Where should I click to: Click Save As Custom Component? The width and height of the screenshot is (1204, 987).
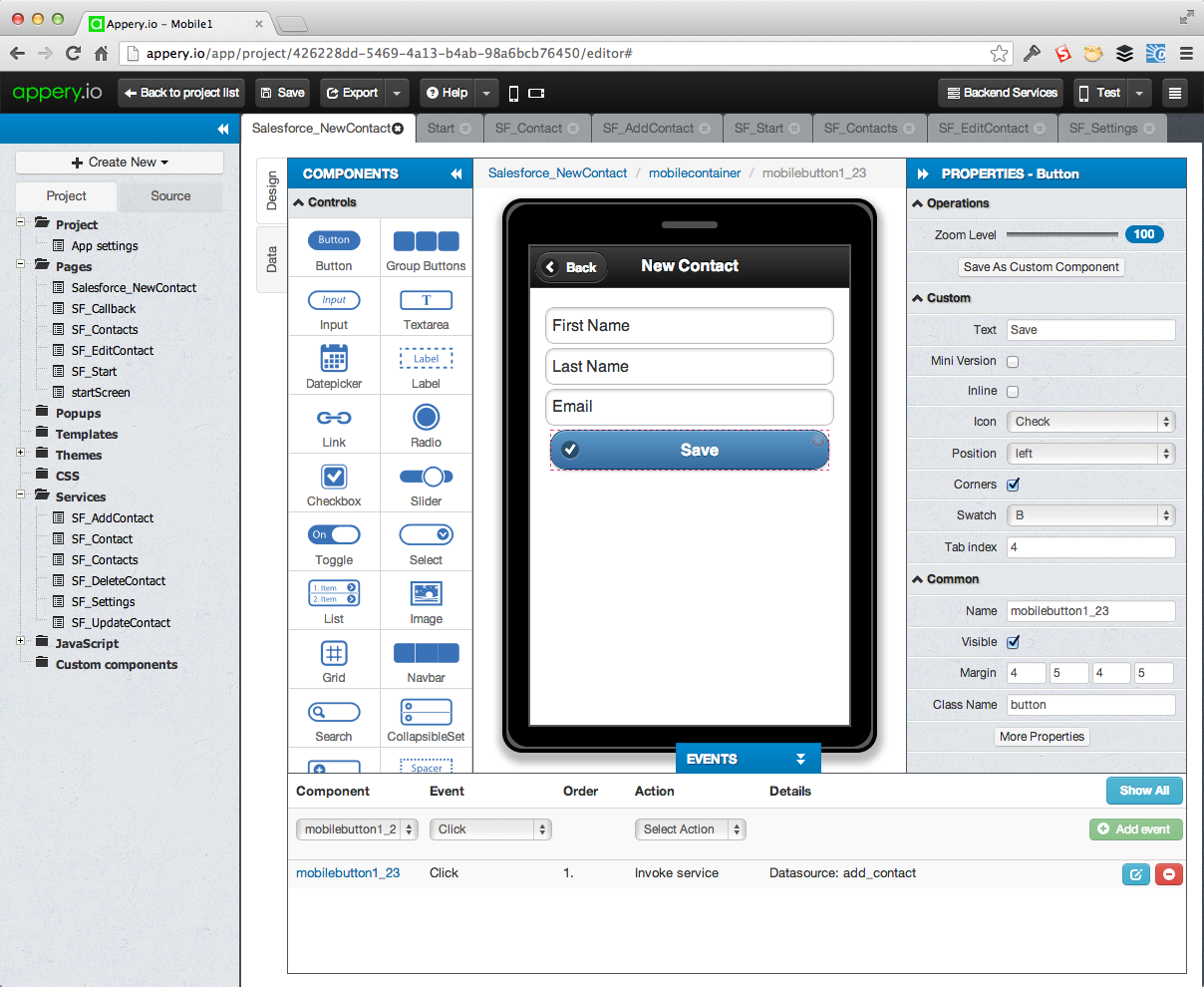pos(1041,267)
